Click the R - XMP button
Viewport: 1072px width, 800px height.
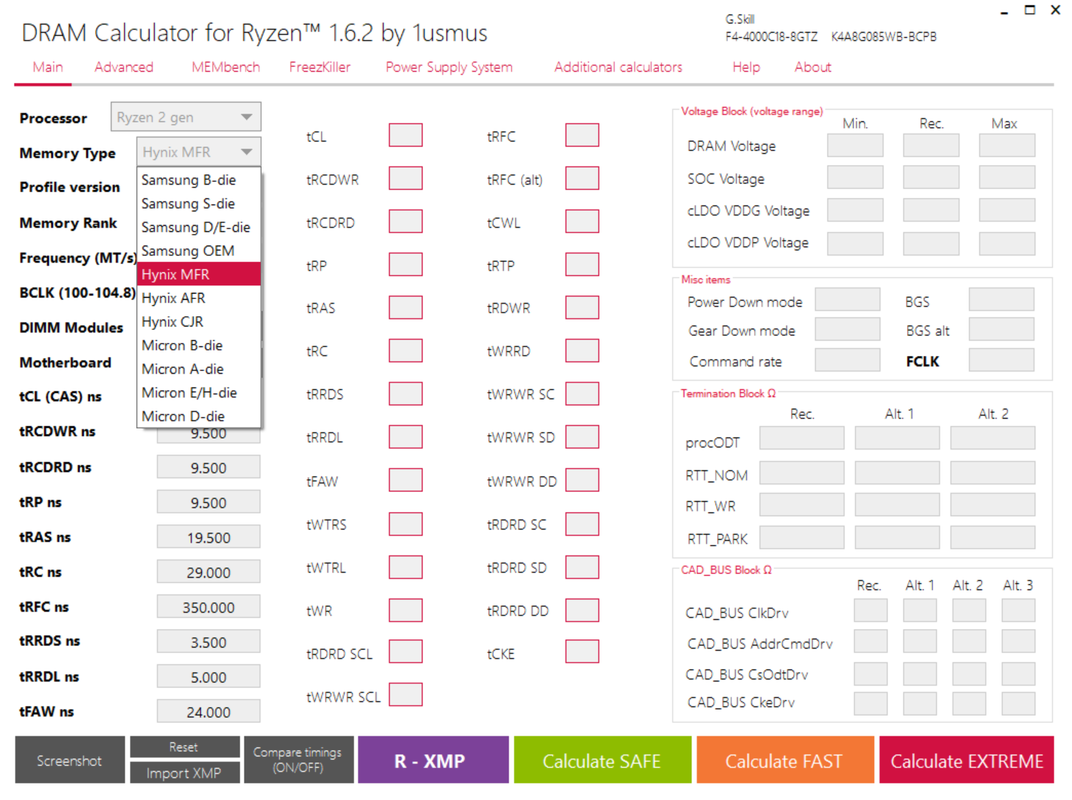click(x=433, y=760)
